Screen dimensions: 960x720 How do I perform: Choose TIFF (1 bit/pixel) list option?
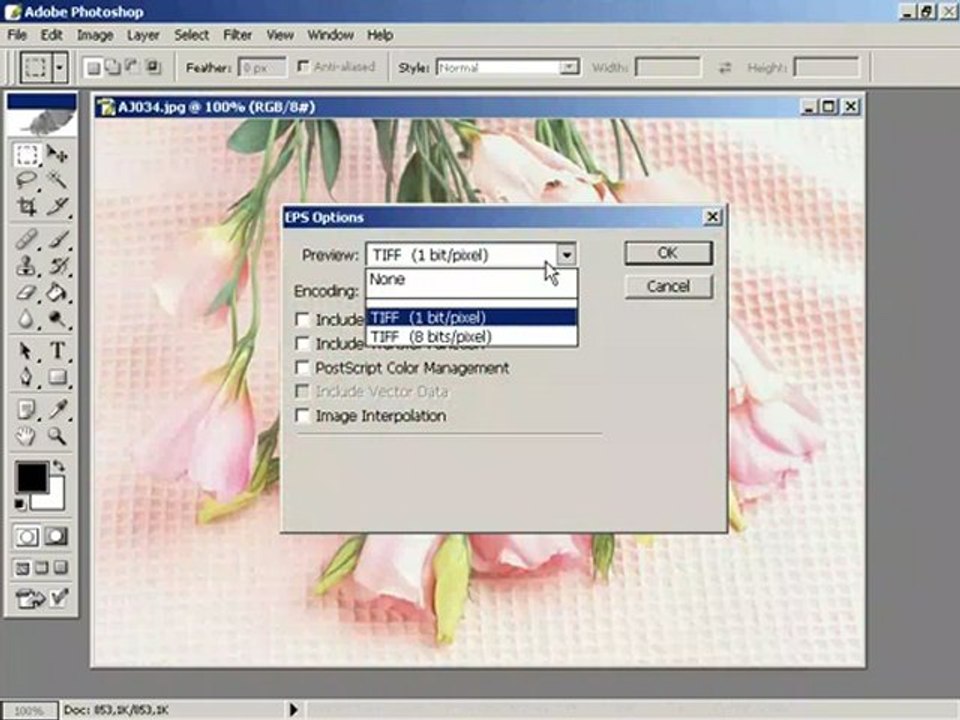(471, 317)
